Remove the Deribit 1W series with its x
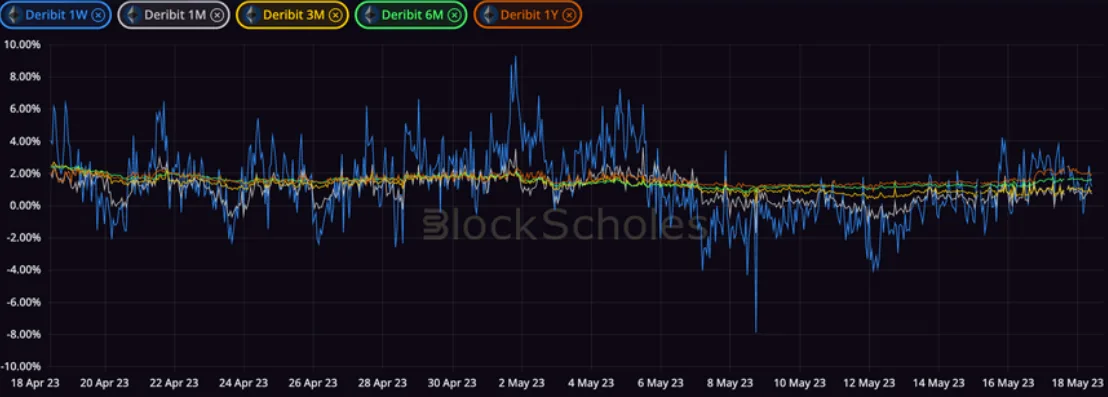The width and height of the screenshot is (1108, 397). coord(98,14)
